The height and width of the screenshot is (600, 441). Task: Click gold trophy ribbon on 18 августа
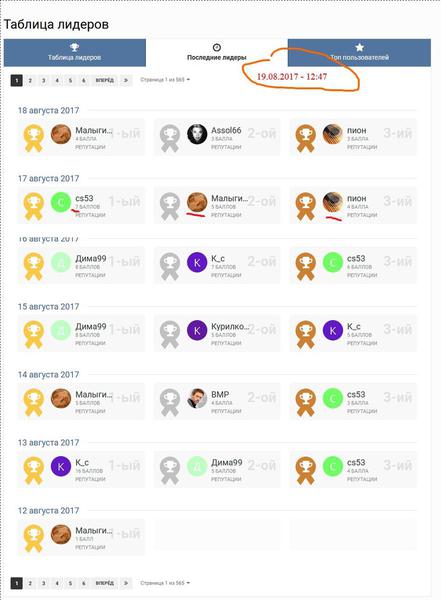coord(33,138)
